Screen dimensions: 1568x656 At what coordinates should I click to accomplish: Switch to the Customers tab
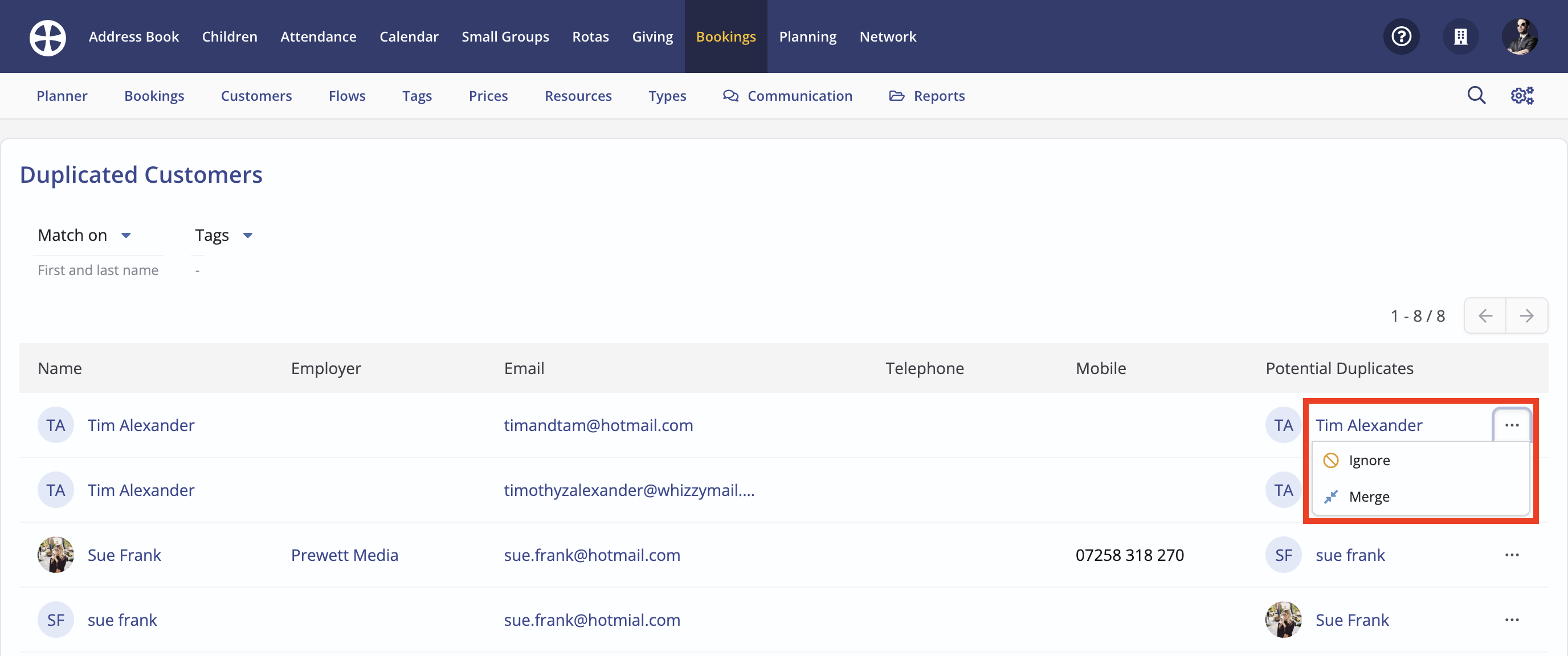pos(256,96)
